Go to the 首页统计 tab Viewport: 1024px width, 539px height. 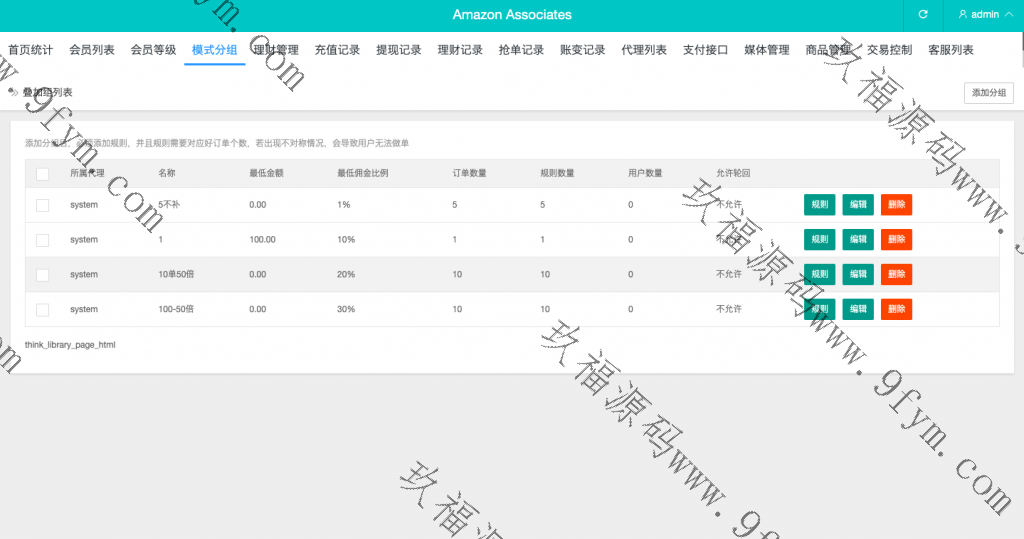point(31,50)
